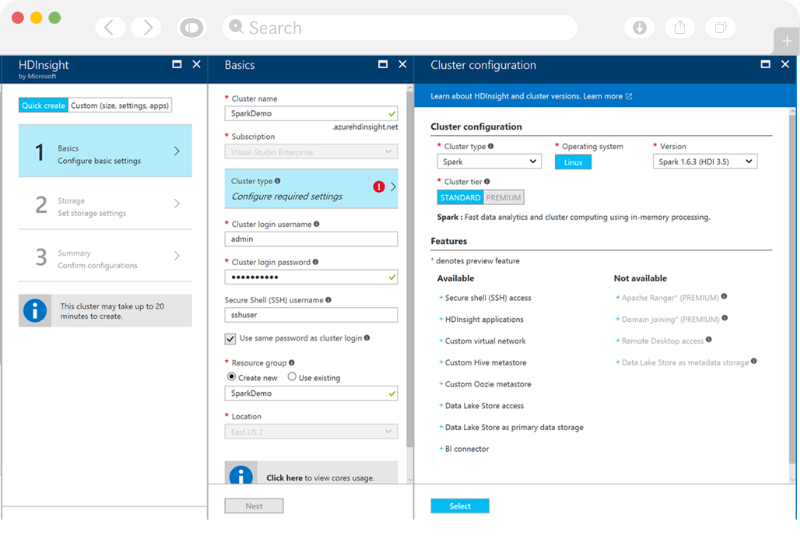Select Custom (size, settings, apps) tab
This screenshot has height=550, width=800.
click(119, 105)
